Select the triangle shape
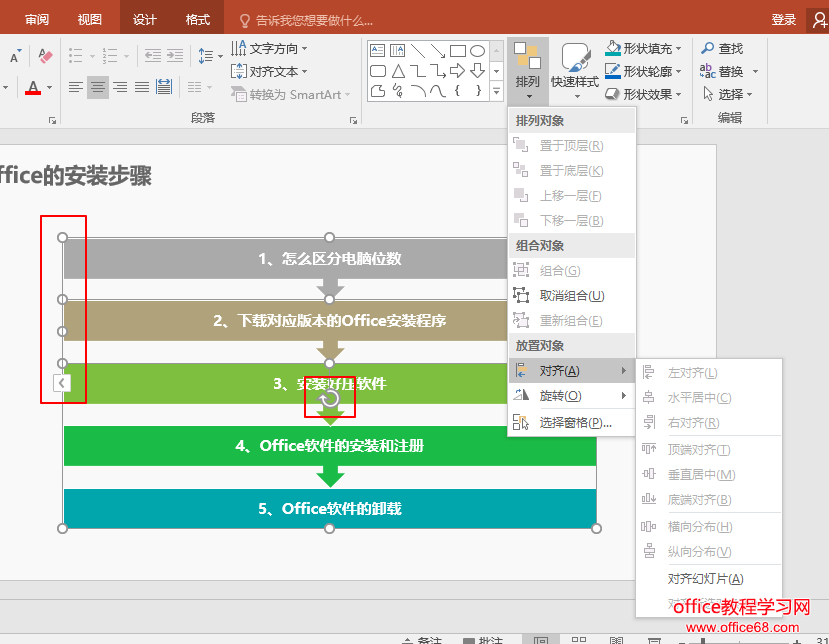Image resolution: width=829 pixels, height=644 pixels. (x=398, y=71)
